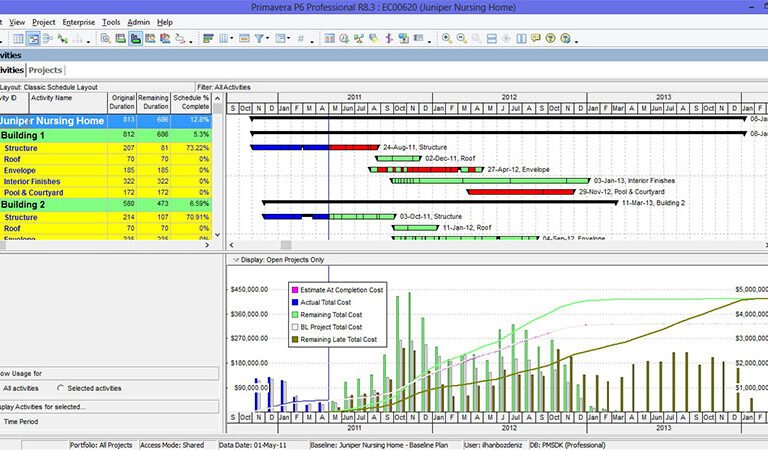Toggle the Hint Help speech bubble icon

(x=536, y=38)
